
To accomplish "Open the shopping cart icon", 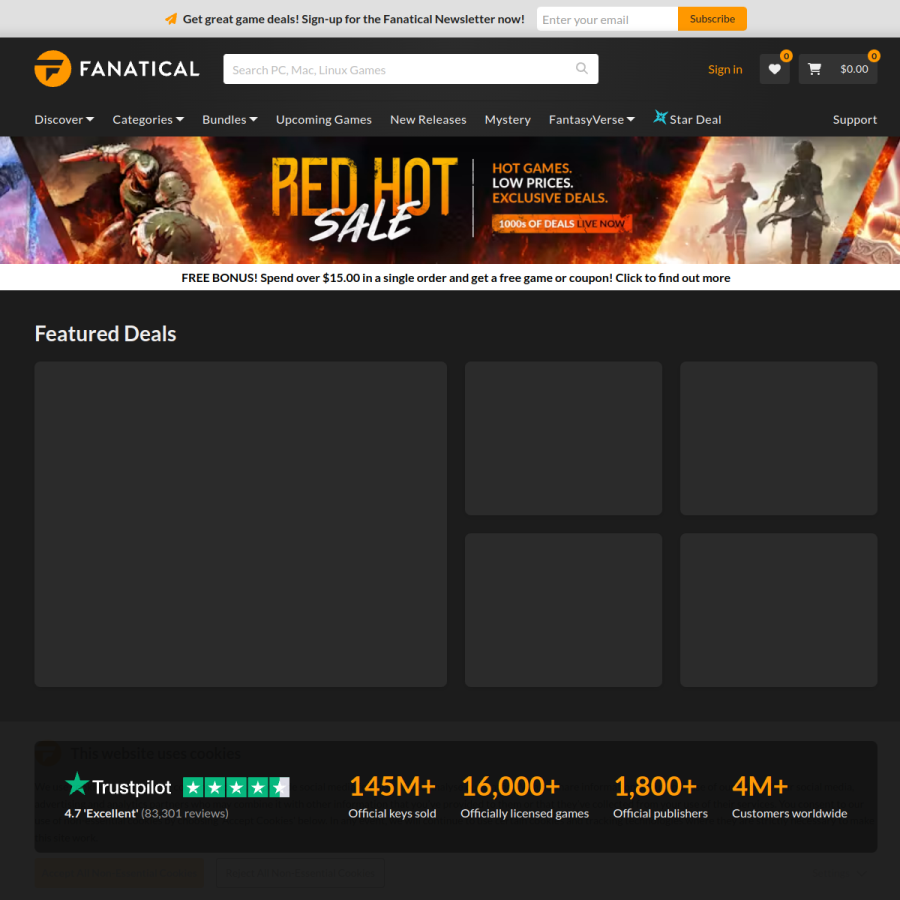I will pos(814,69).
